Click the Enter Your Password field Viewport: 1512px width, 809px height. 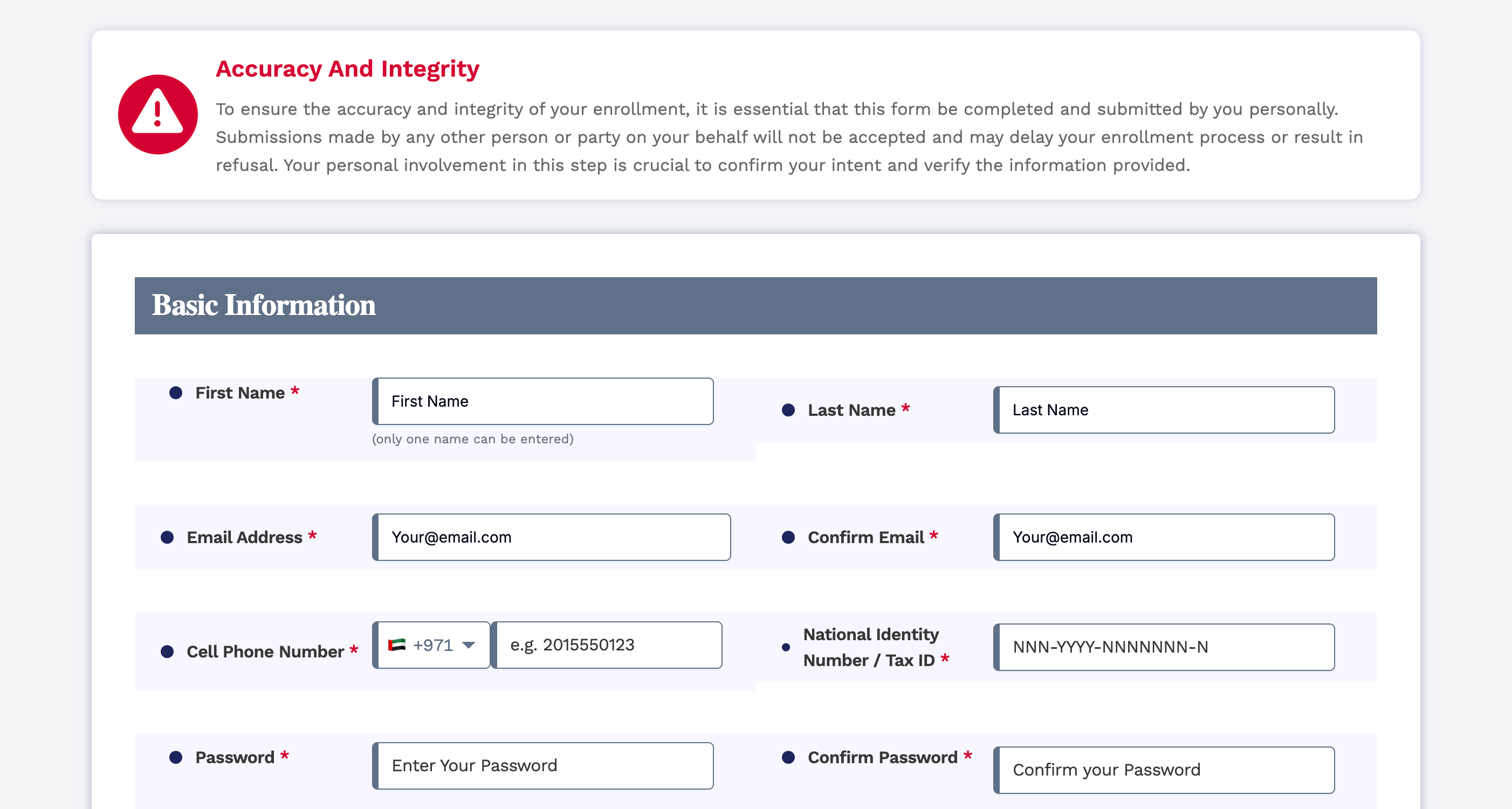(543, 765)
